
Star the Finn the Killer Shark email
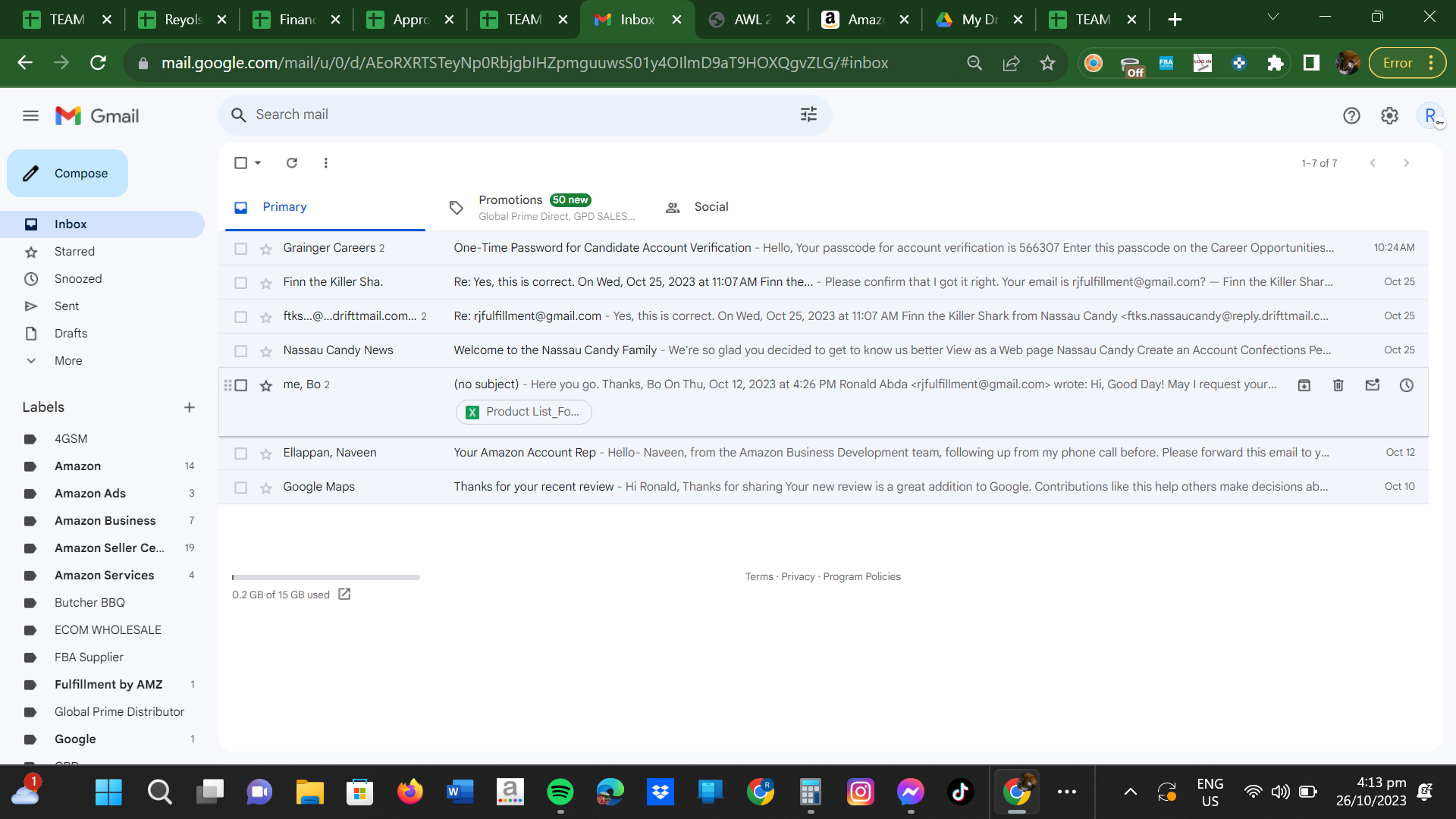266,283
